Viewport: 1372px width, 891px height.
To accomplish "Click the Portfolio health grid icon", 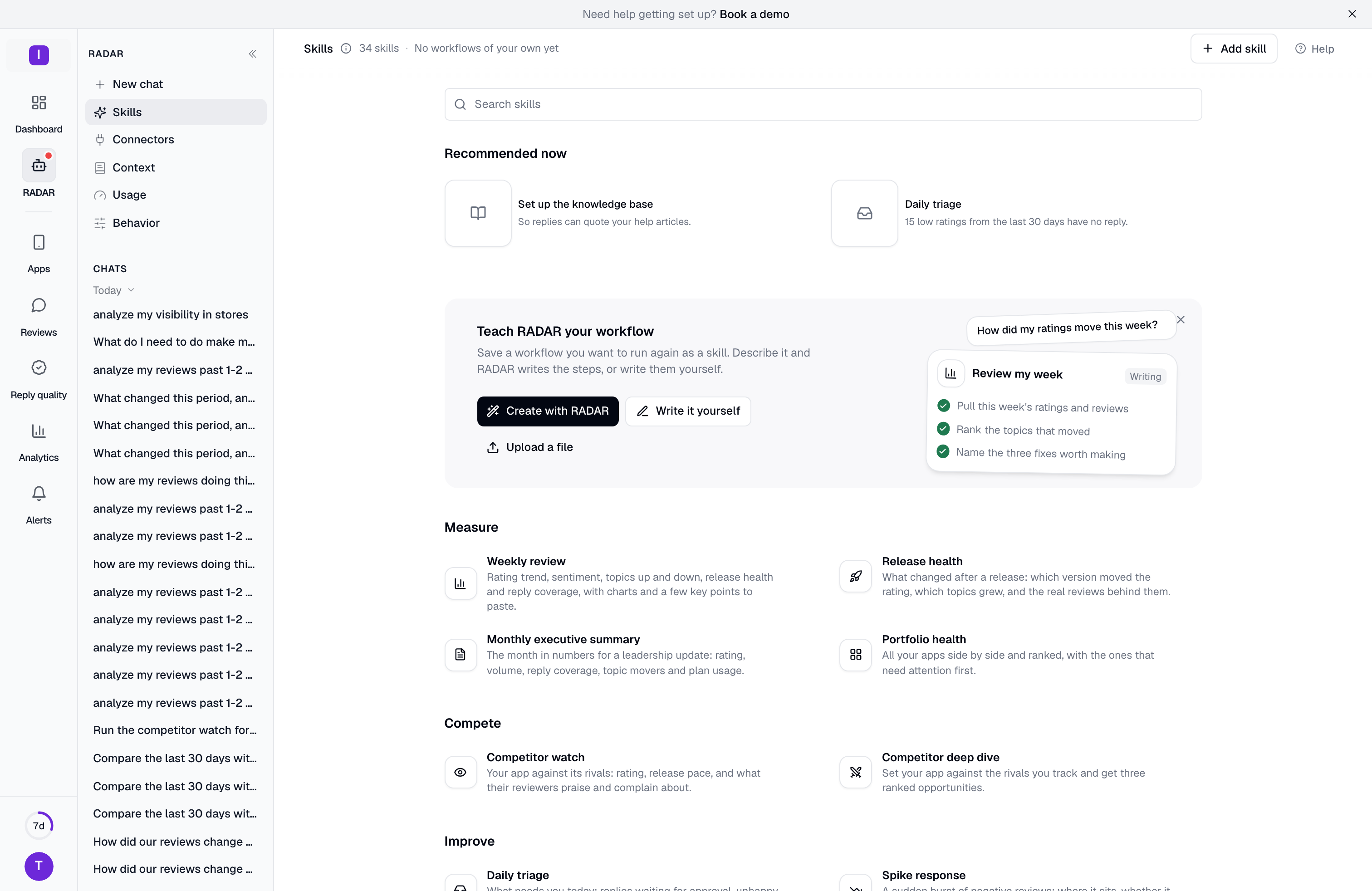I will (x=856, y=654).
